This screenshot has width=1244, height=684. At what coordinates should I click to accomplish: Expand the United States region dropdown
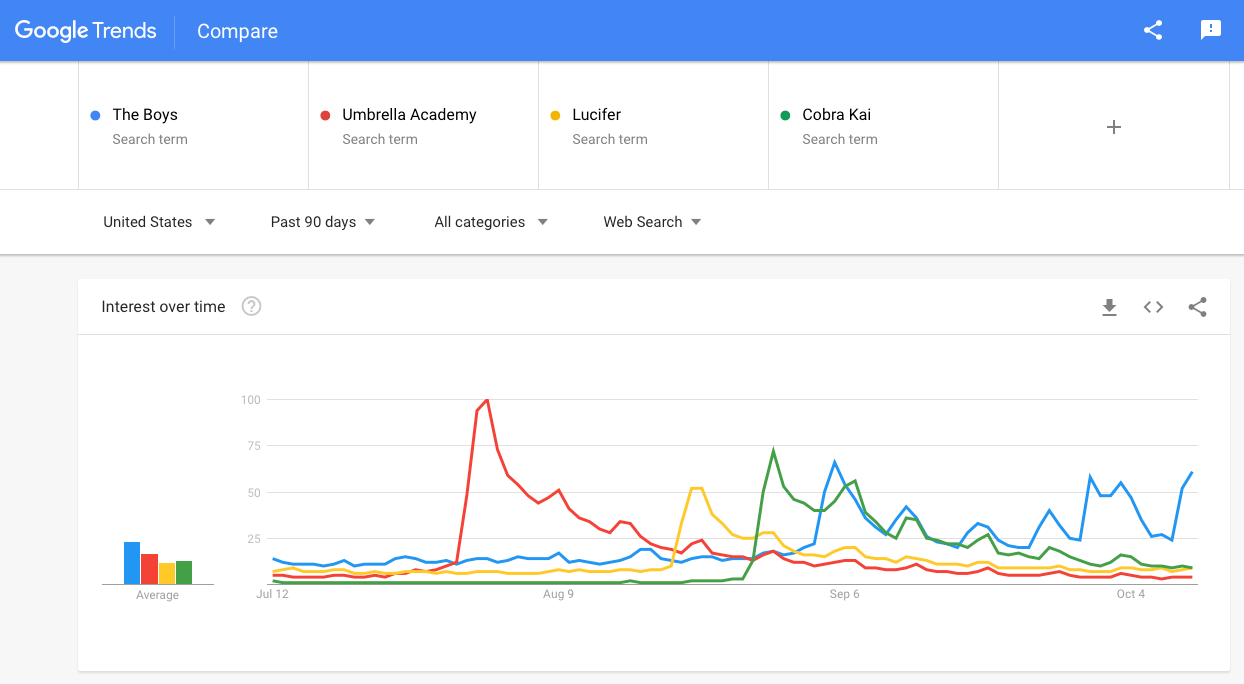click(159, 222)
